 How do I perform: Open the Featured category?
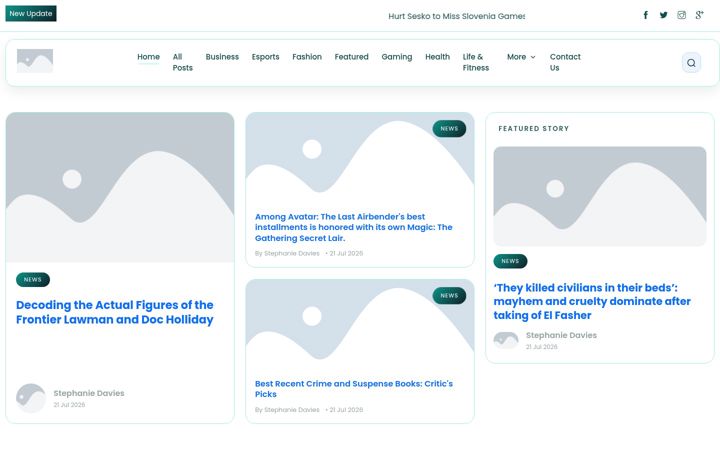pyautogui.click(x=351, y=57)
